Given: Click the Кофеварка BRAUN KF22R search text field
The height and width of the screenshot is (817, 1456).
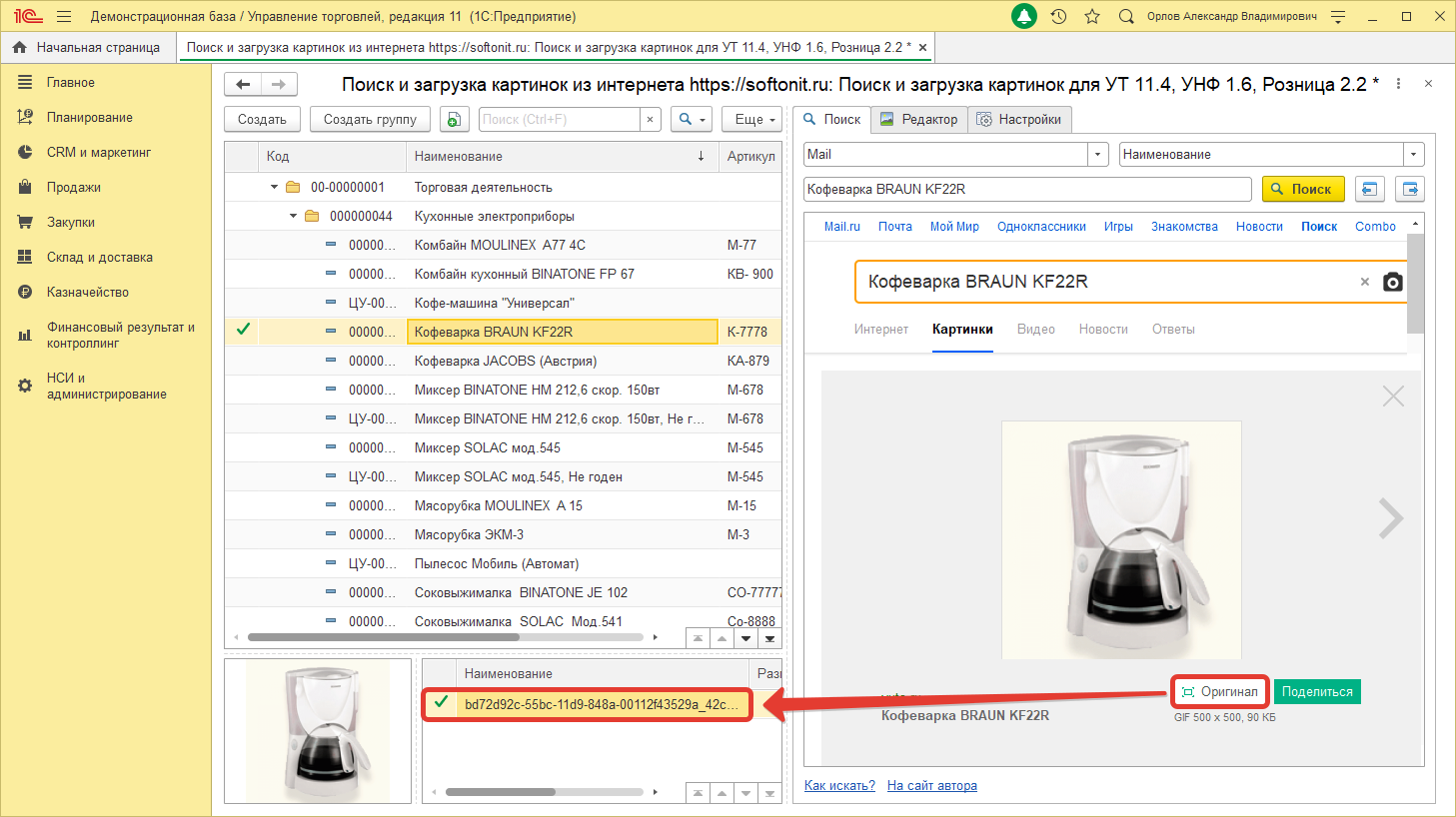Looking at the screenshot, I should pos(1027,189).
